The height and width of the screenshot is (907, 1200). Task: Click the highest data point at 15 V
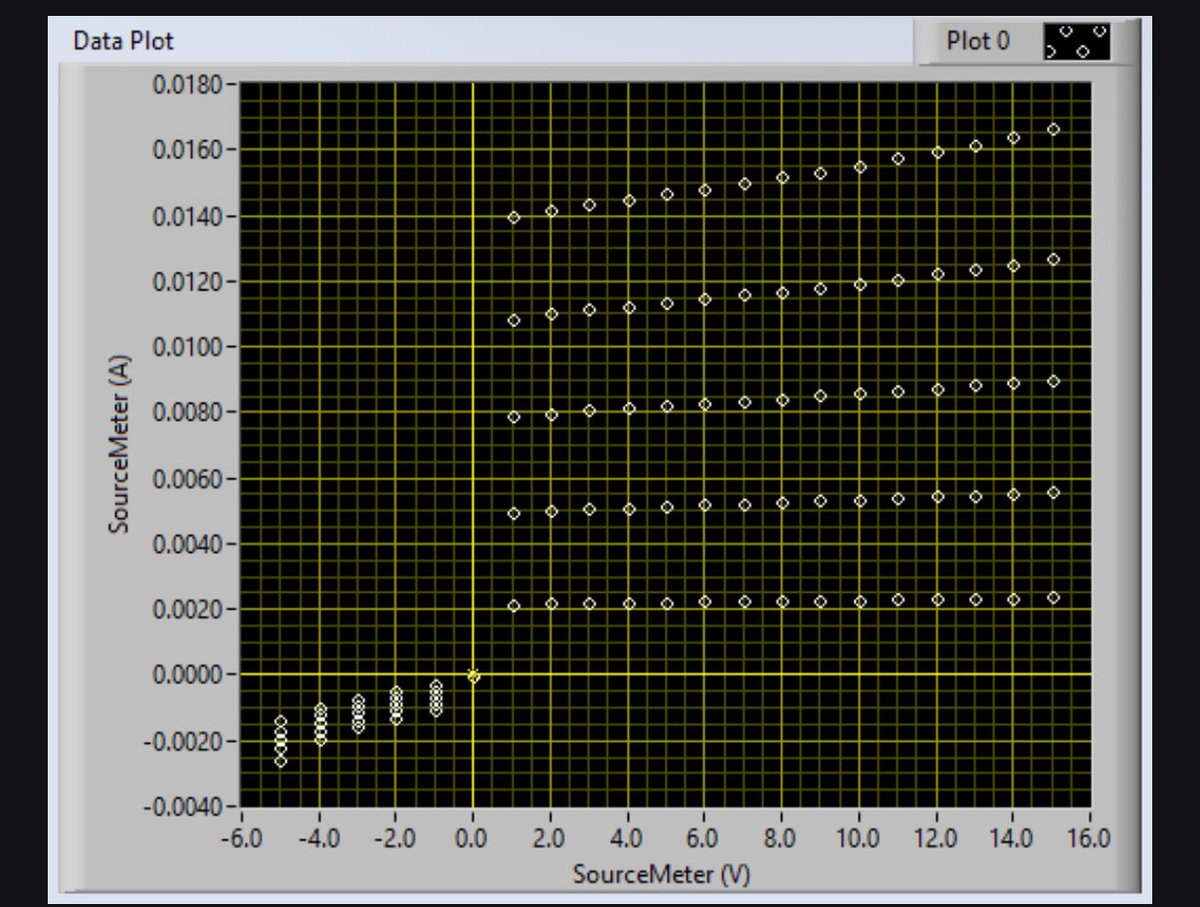(1053, 129)
